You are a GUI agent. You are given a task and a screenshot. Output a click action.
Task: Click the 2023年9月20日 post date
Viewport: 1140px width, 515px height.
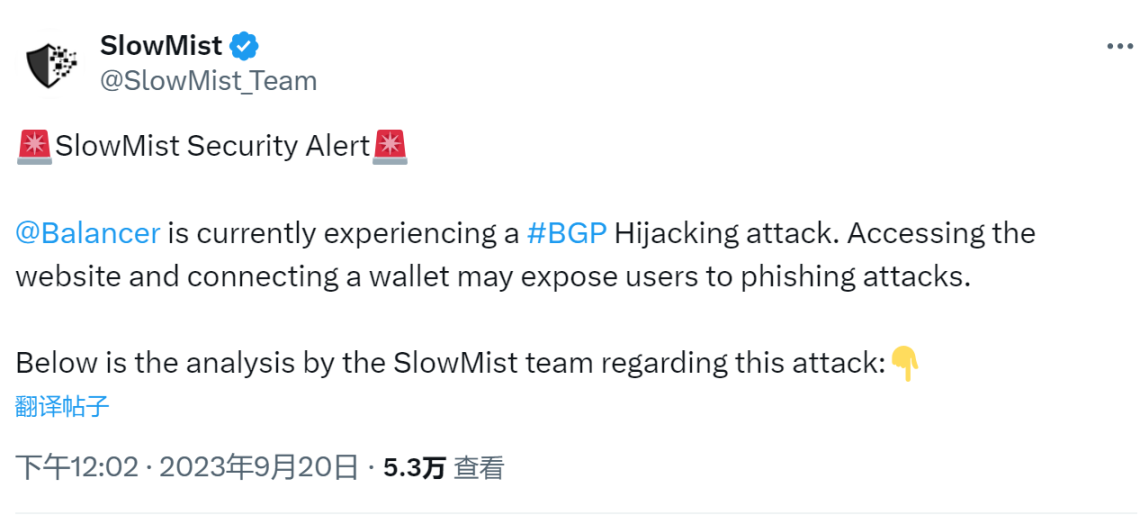[x=258, y=467]
